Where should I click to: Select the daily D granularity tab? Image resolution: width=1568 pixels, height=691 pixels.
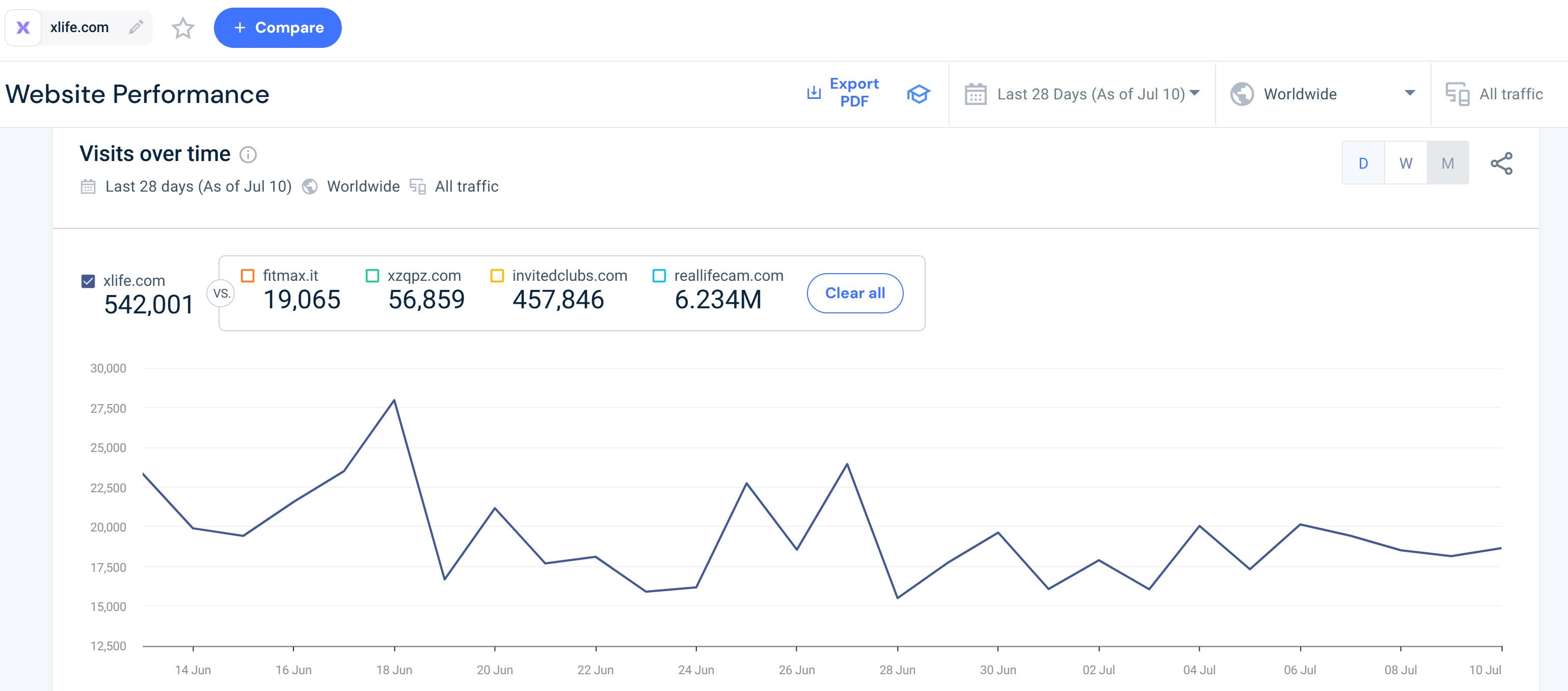1363,163
